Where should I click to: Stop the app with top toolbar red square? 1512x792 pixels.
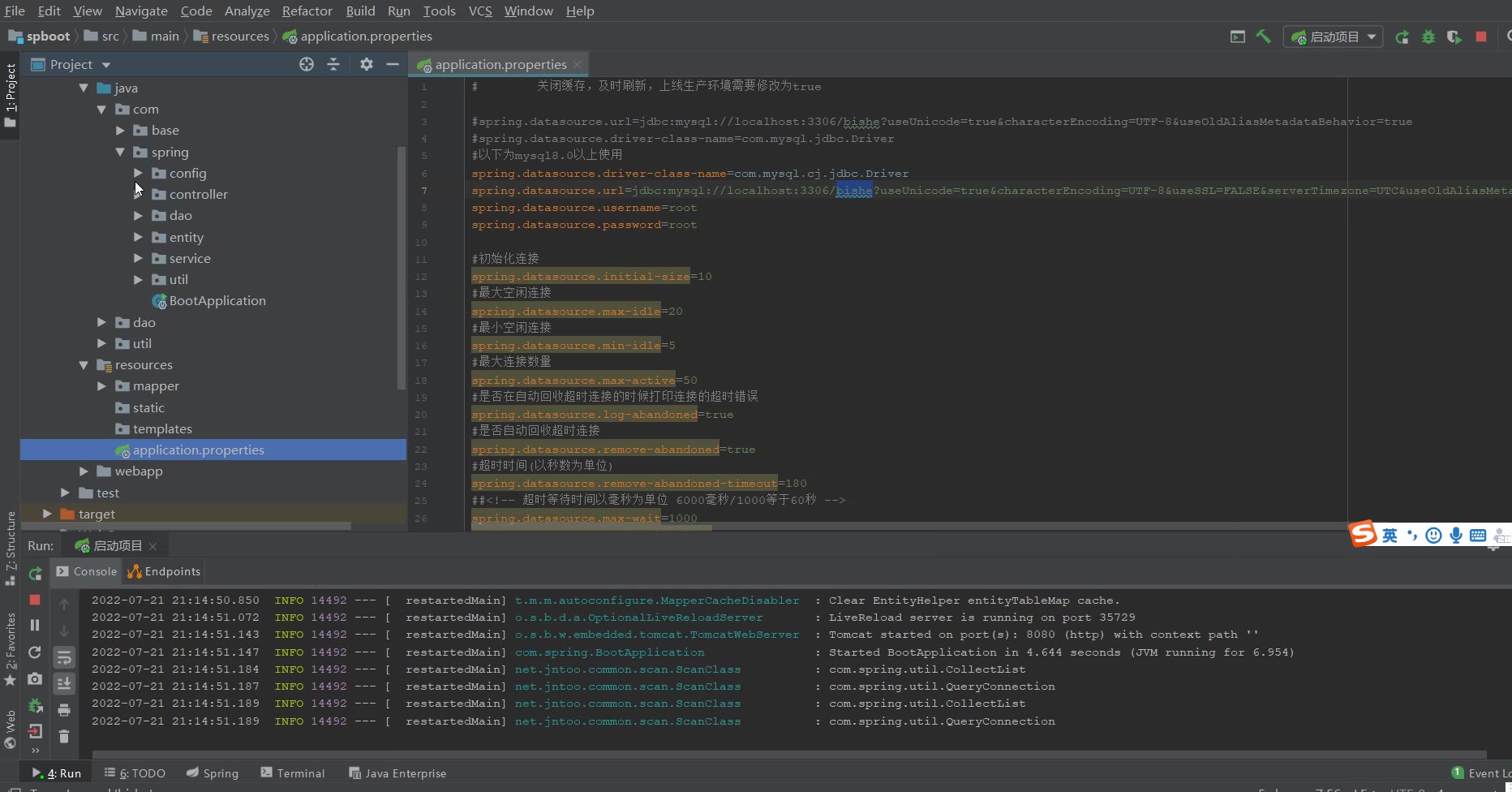[x=1481, y=37]
